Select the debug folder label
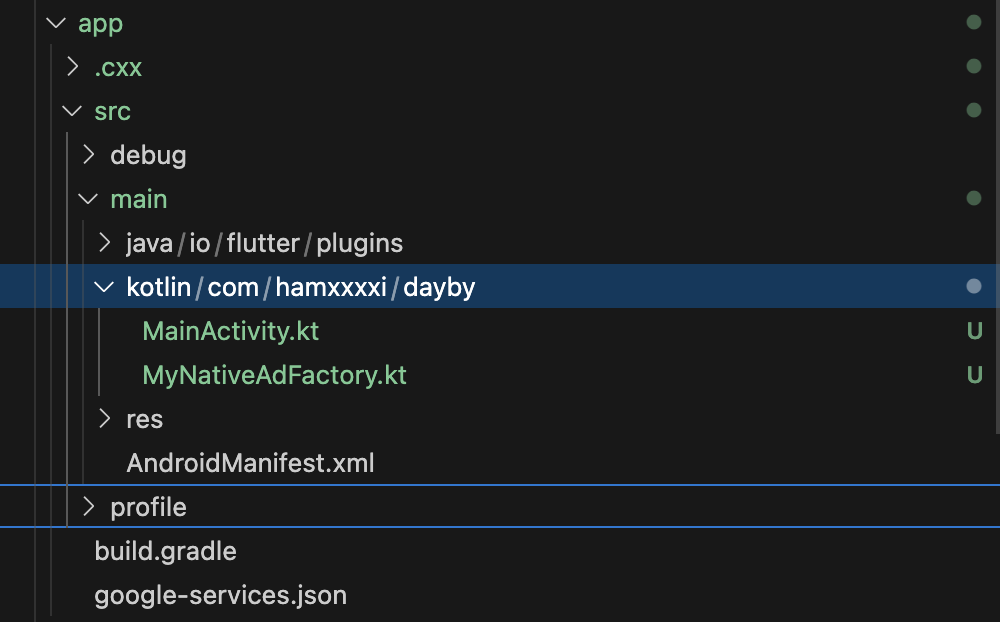This screenshot has width=1000, height=622. (x=148, y=156)
